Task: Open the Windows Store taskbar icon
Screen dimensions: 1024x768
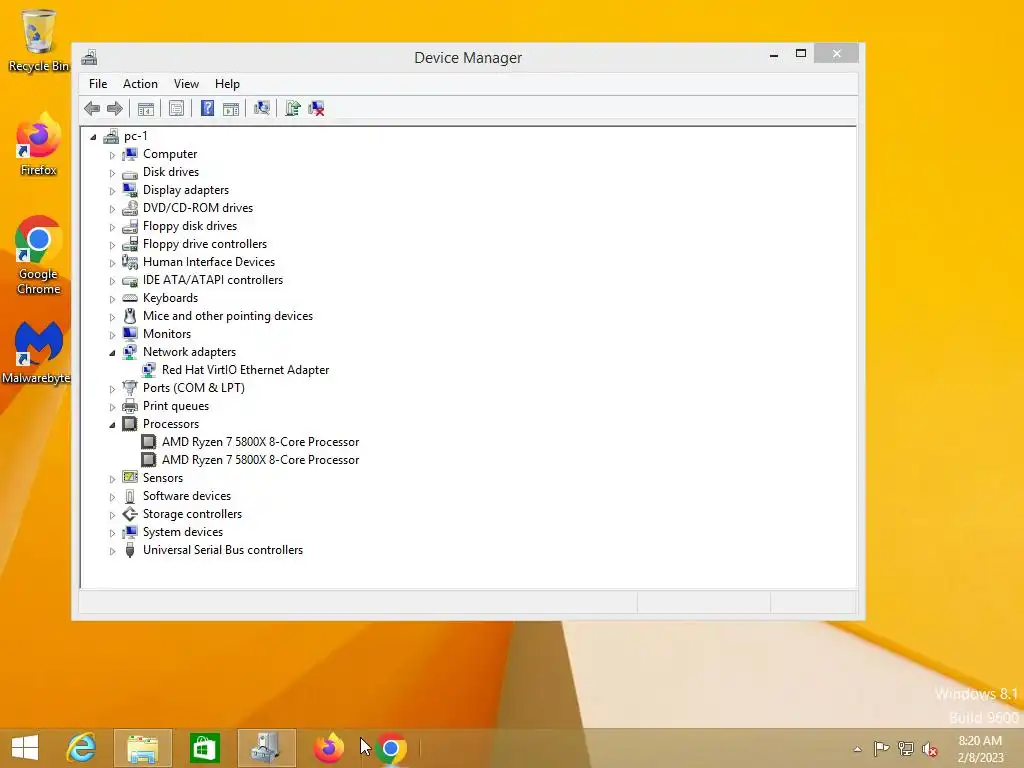Action: click(204, 748)
